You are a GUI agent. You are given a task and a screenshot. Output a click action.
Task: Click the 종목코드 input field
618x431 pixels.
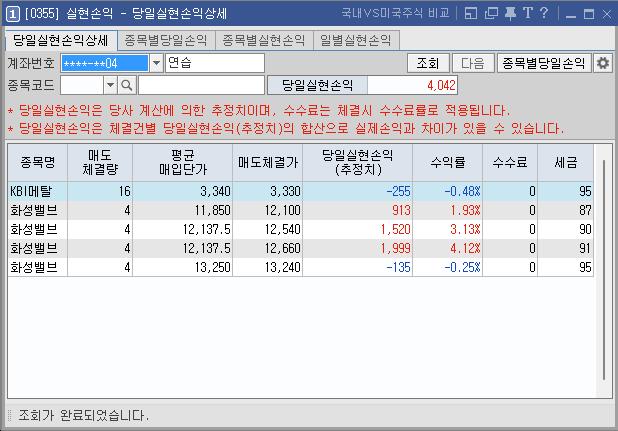(82, 85)
